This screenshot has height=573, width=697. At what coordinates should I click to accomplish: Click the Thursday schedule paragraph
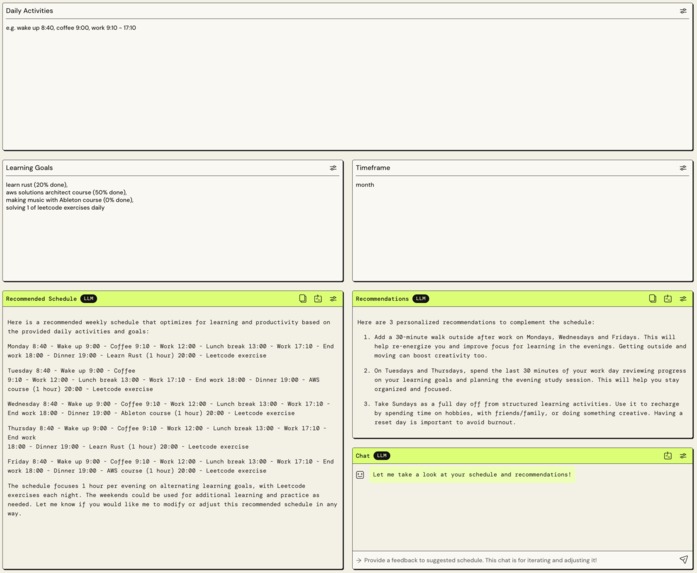[x=167, y=437]
